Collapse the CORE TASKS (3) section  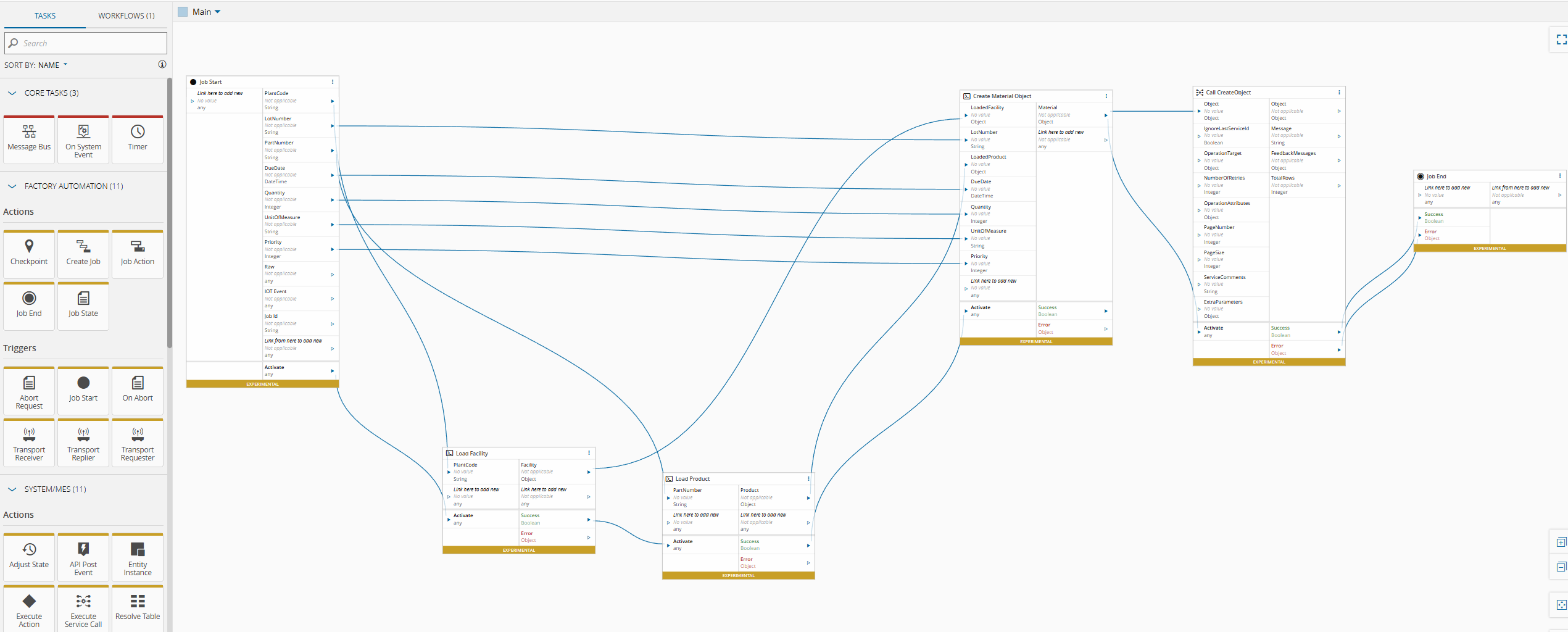click(x=12, y=93)
